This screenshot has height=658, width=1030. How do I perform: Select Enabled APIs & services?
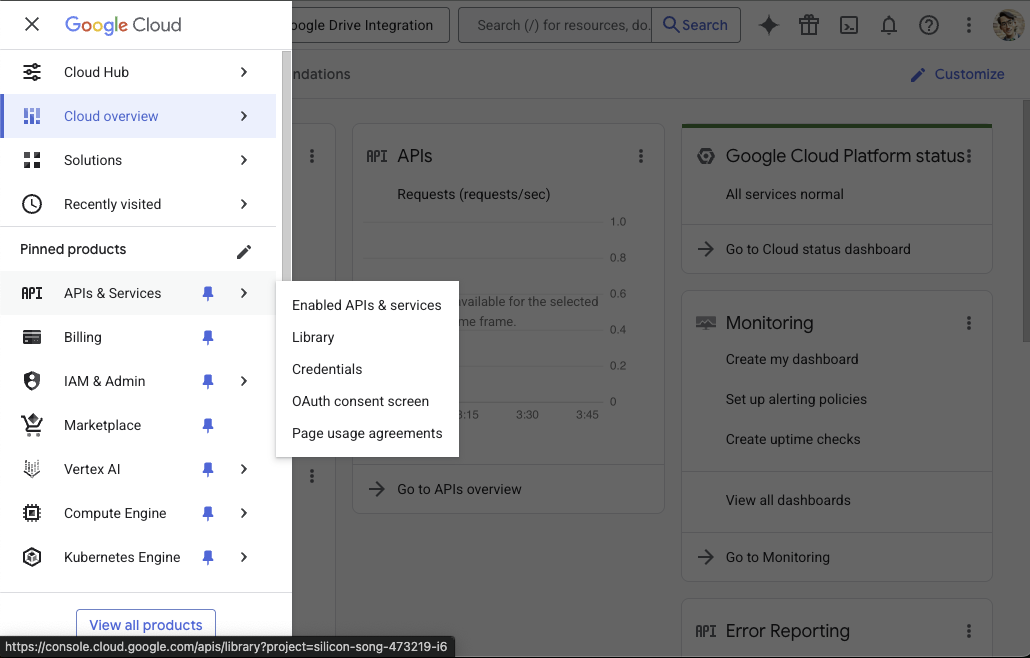[x=367, y=305]
